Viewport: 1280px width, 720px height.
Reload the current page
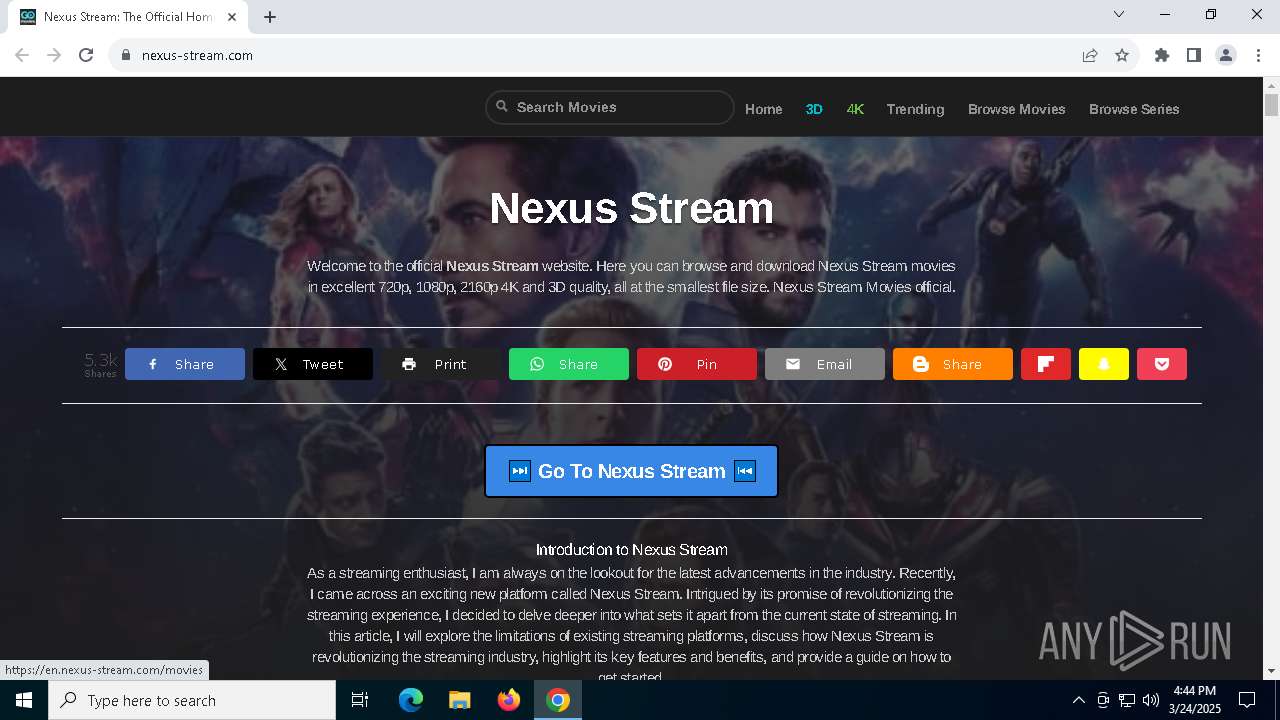coord(86,55)
